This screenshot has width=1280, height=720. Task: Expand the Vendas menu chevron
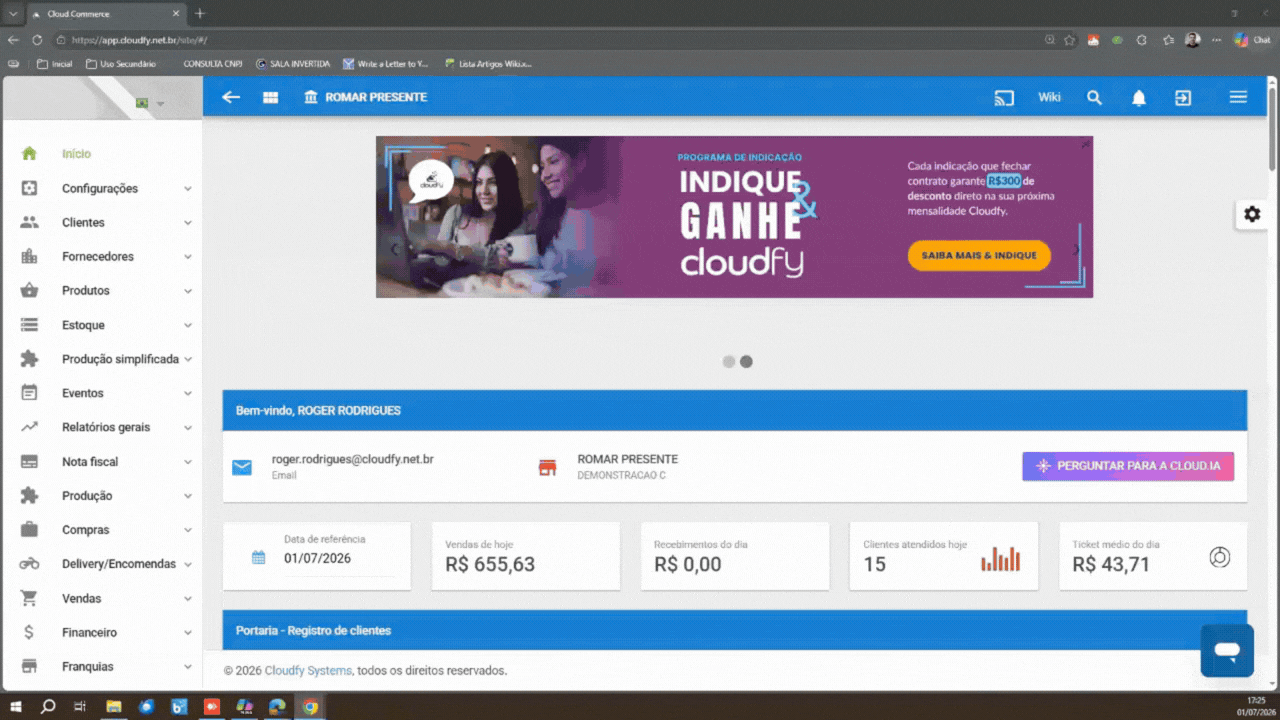[x=188, y=598]
